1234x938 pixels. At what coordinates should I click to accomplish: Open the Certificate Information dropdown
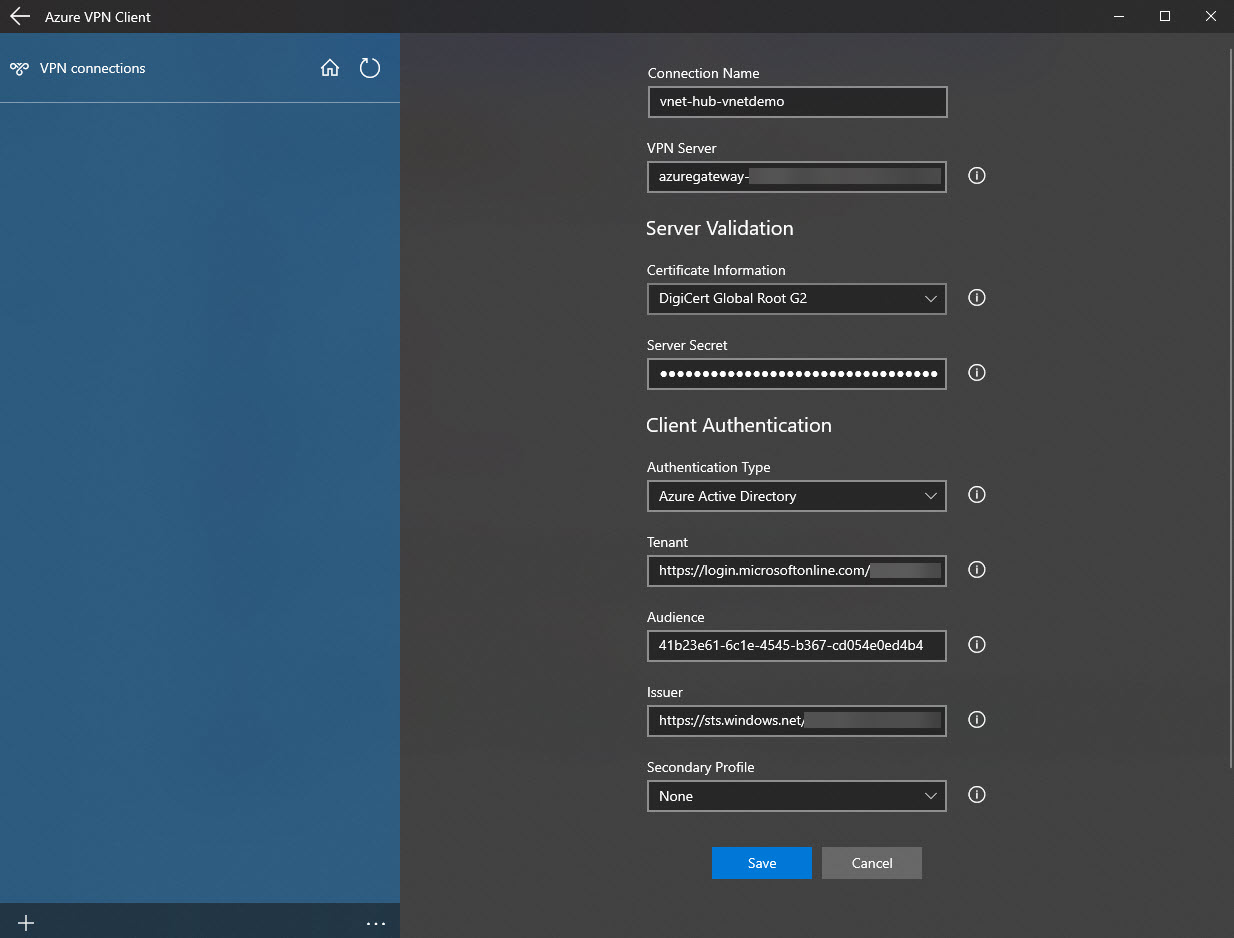point(797,298)
